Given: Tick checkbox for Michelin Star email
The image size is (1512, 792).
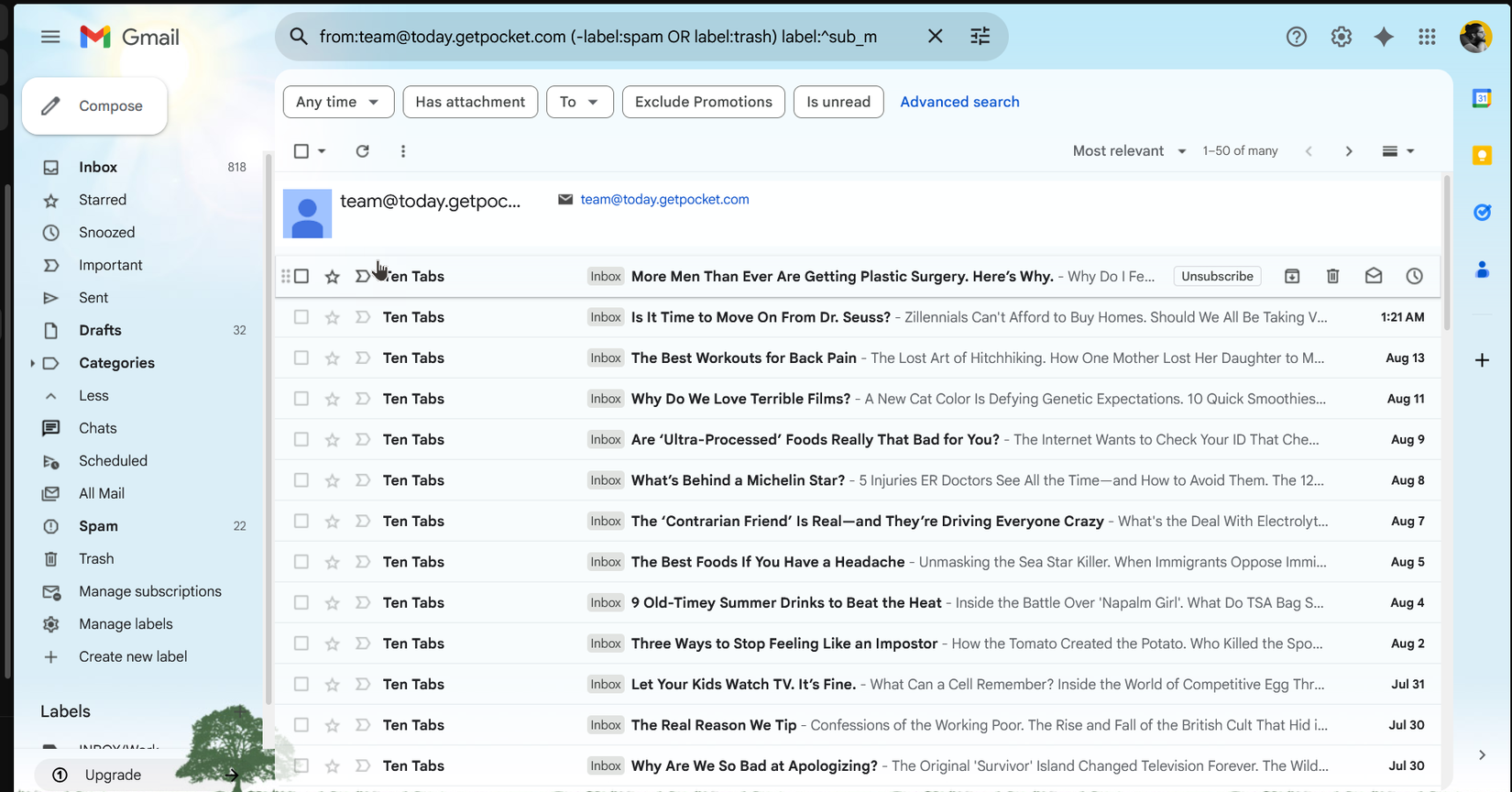Looking at the screenshot, I should coord(301,480).
